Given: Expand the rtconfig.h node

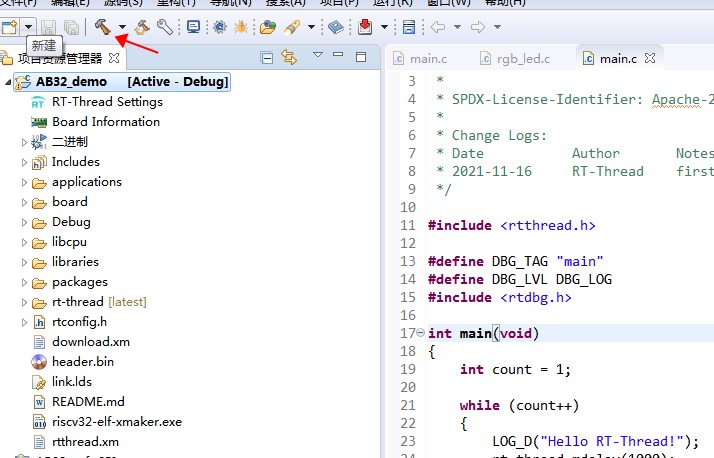Looking at the screenshot, I should (24, 323).
